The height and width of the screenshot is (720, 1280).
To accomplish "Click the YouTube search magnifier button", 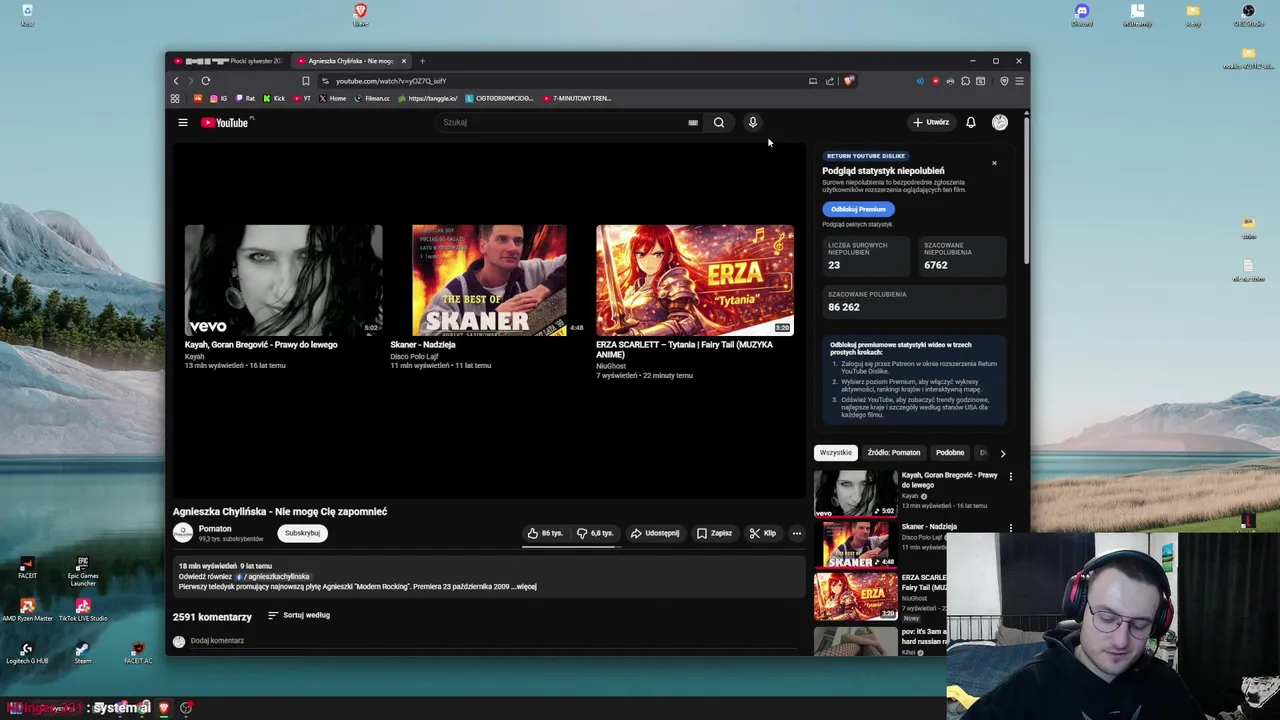I will coord(719,122).
